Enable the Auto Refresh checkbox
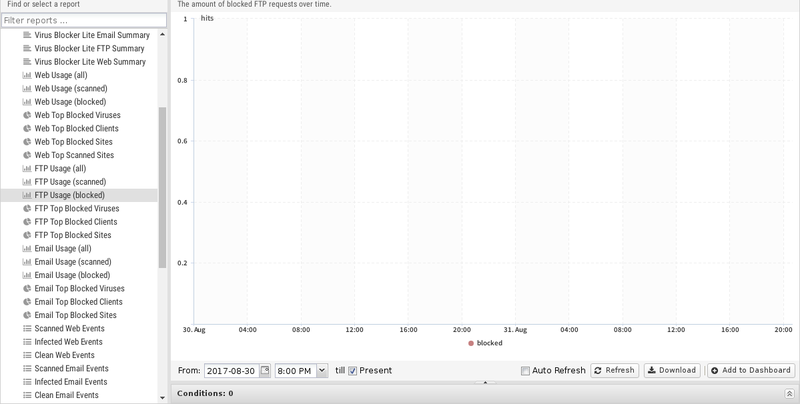800x404 pixels. tap(525, 371)
